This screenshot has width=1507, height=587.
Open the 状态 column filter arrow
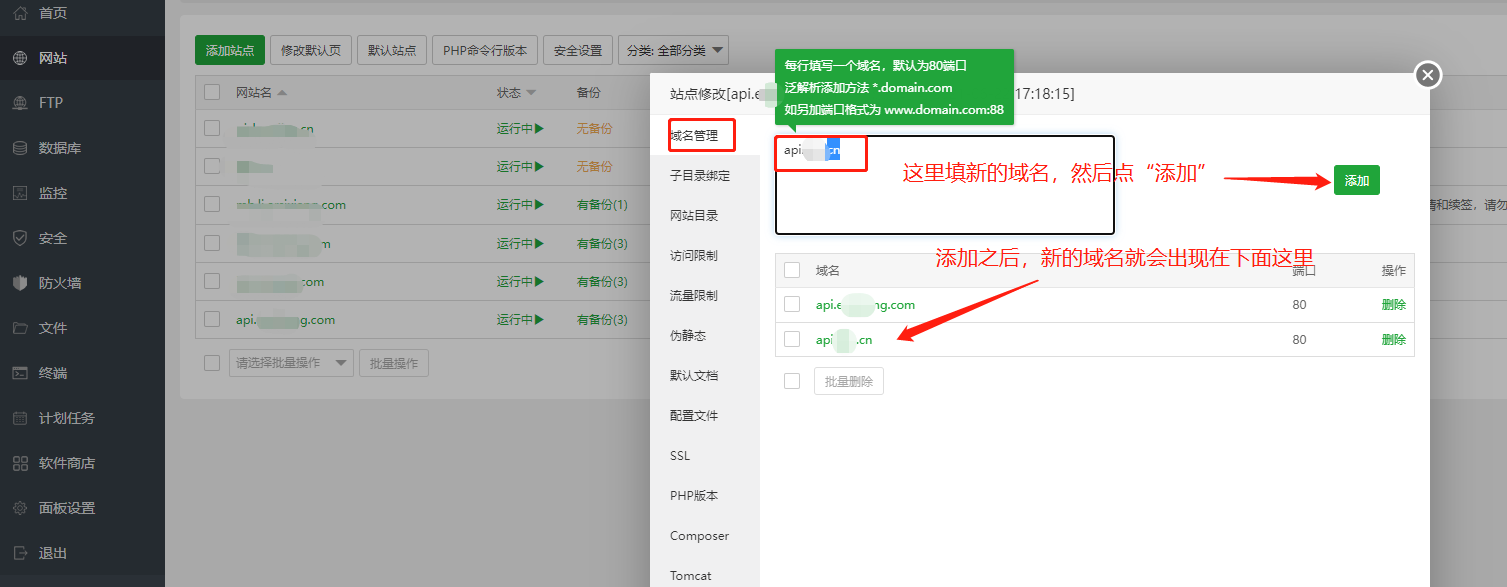(x=531, y=93)
